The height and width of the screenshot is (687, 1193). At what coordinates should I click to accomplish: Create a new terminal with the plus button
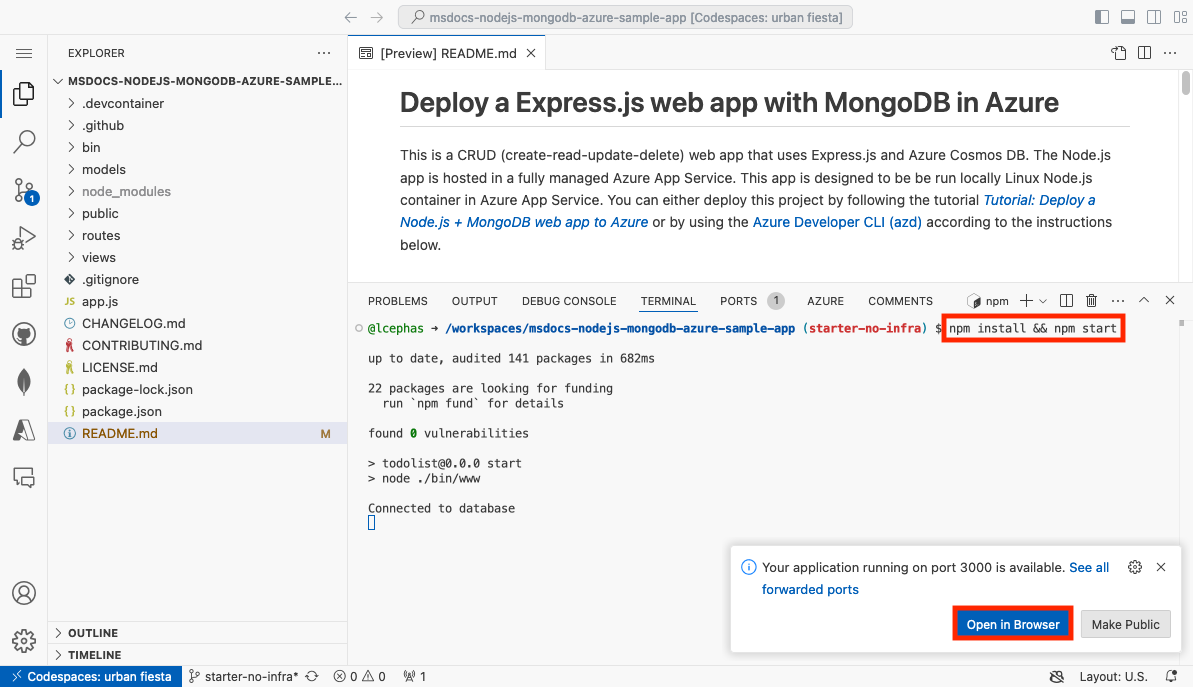click(1025, 300)
